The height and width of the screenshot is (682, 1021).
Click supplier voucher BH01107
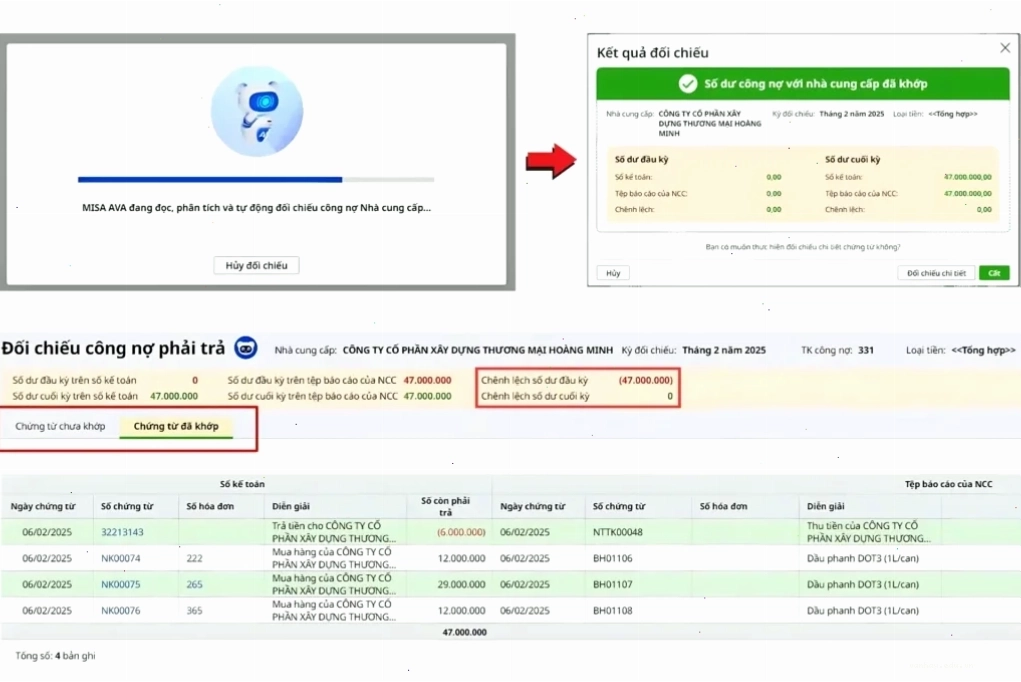pyautogui.click(x=613, y=584)
